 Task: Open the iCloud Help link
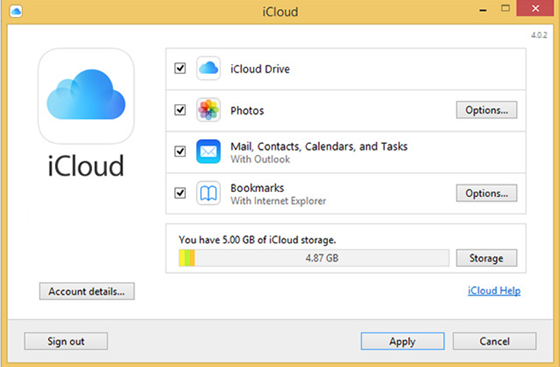pyautogui.click(x=494, y=291)
